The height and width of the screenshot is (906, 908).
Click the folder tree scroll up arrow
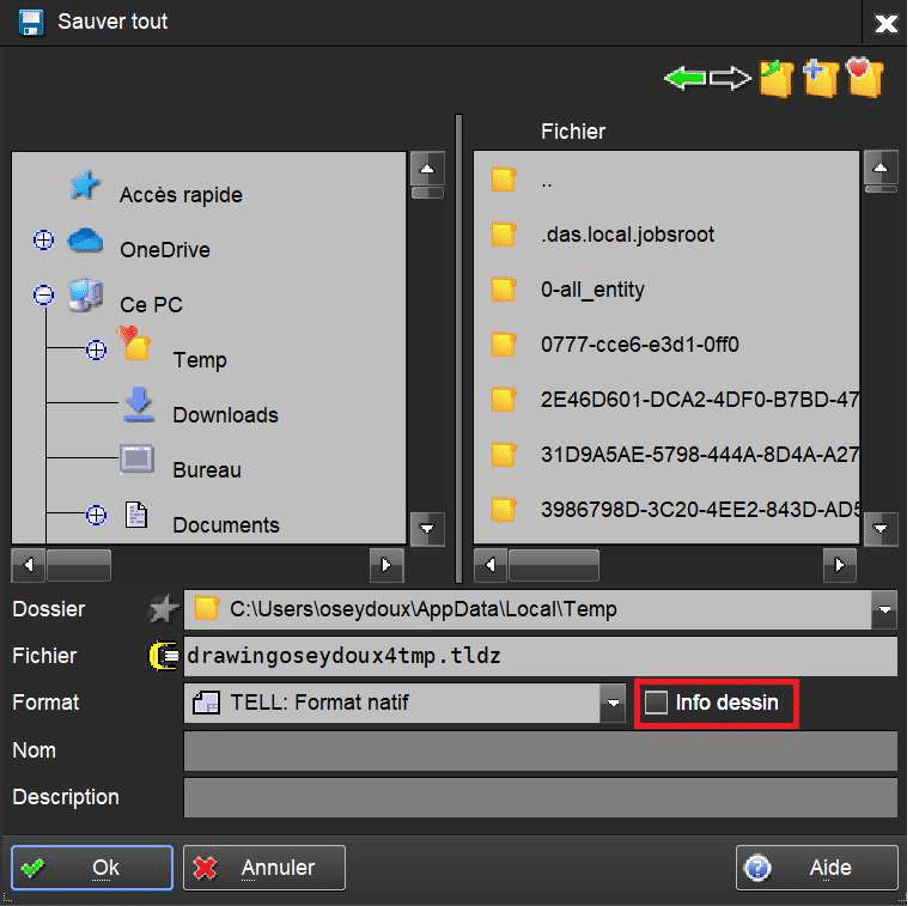pos(427,168)
